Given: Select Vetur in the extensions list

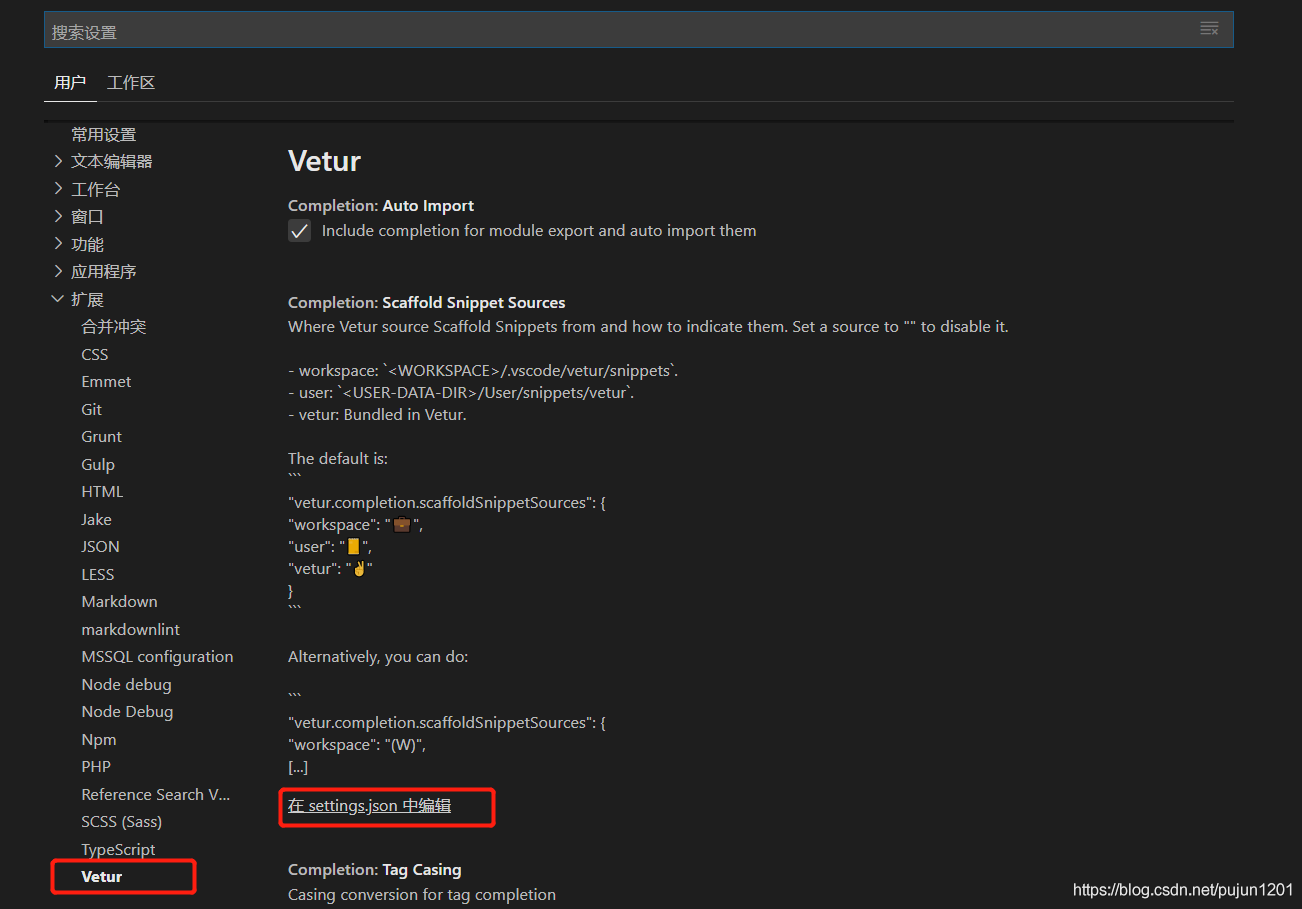Looking at the screenshot, I should click(x=102, y=877).
